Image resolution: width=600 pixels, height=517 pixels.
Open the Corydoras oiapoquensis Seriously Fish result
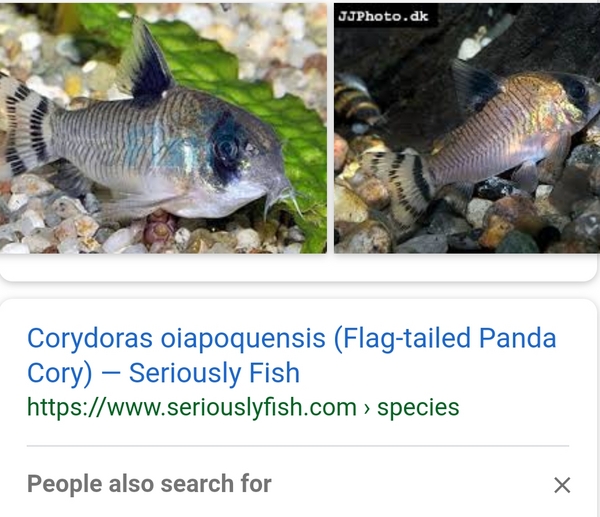pos(291,356)
